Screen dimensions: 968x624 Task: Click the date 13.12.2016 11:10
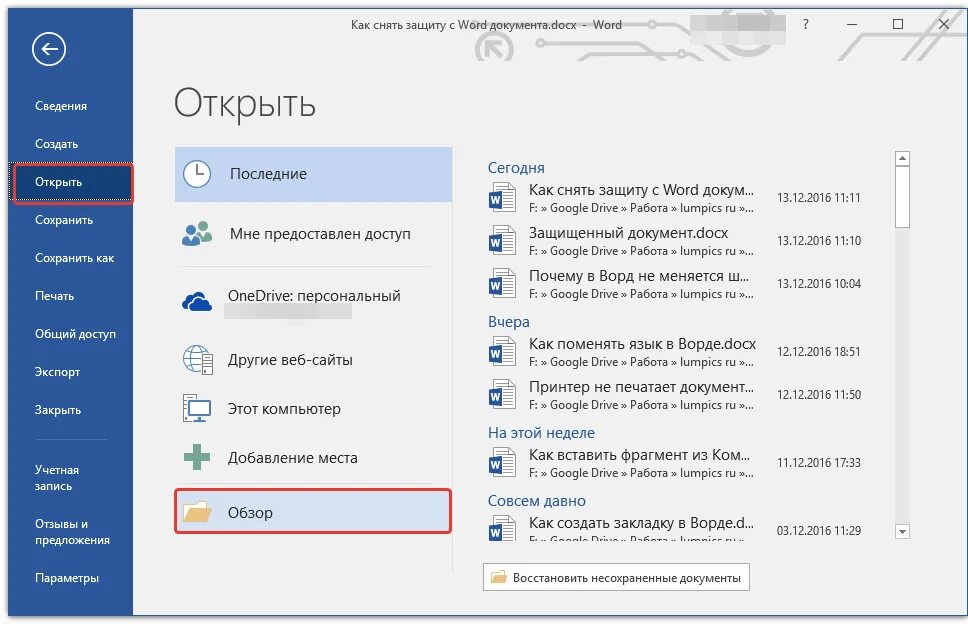point(819,241)
